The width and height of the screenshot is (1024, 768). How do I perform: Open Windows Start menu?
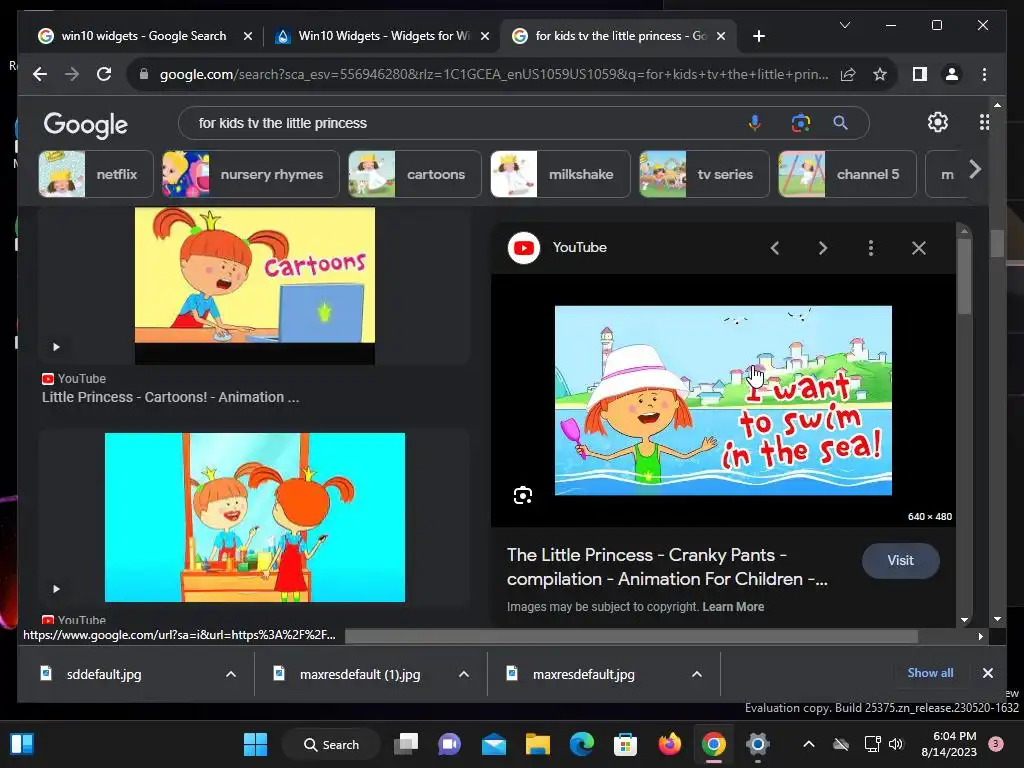[255, 744]
